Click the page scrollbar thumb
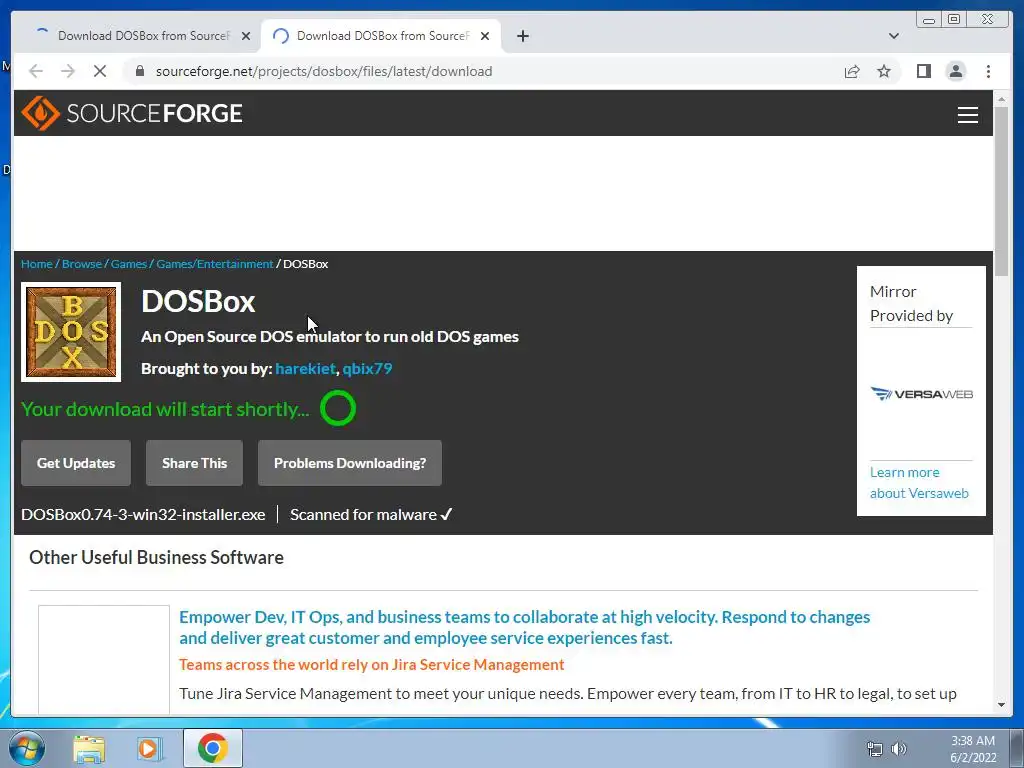The height and width of the screenshot is (768, 1024). [1001, 191]
